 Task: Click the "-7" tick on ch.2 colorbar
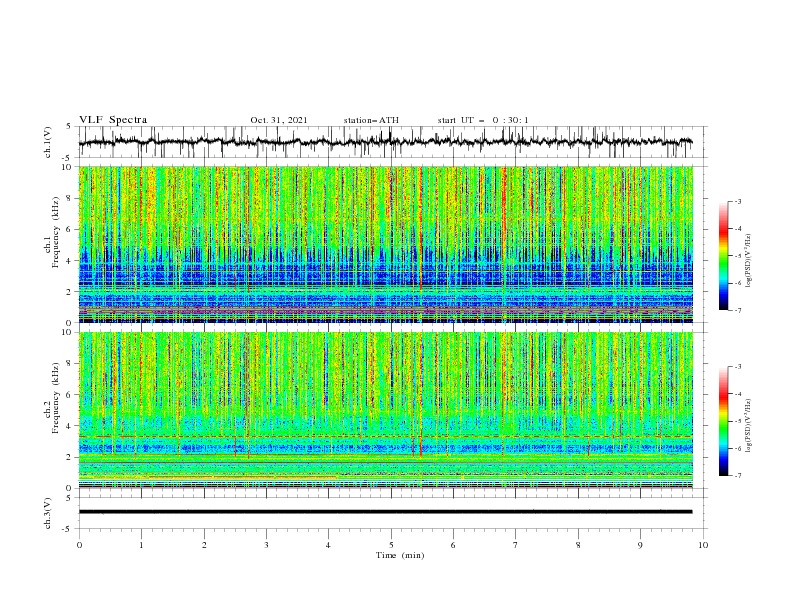tap(738, 476)
